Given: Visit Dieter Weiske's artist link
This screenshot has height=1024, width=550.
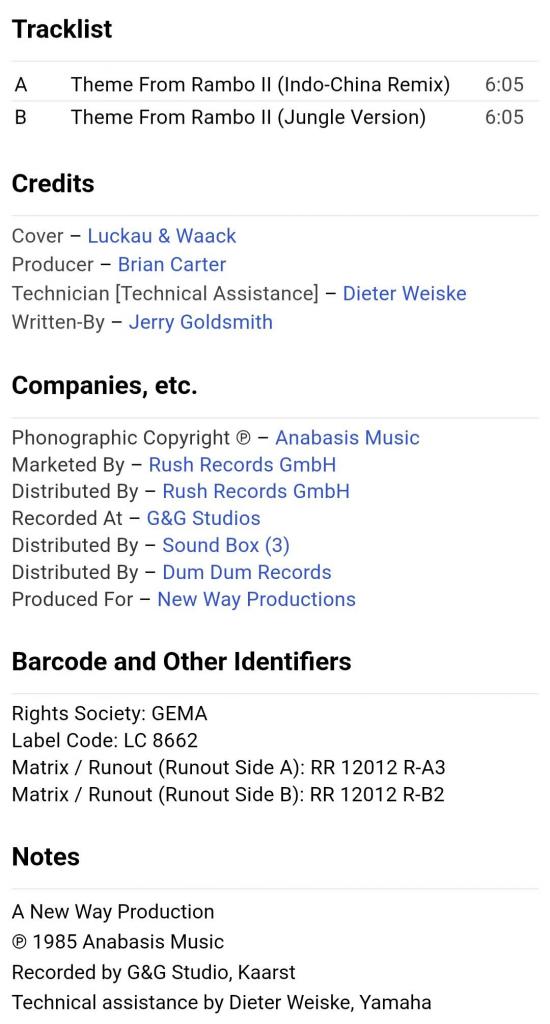Looking at the screenshot, I should [404, 293].
